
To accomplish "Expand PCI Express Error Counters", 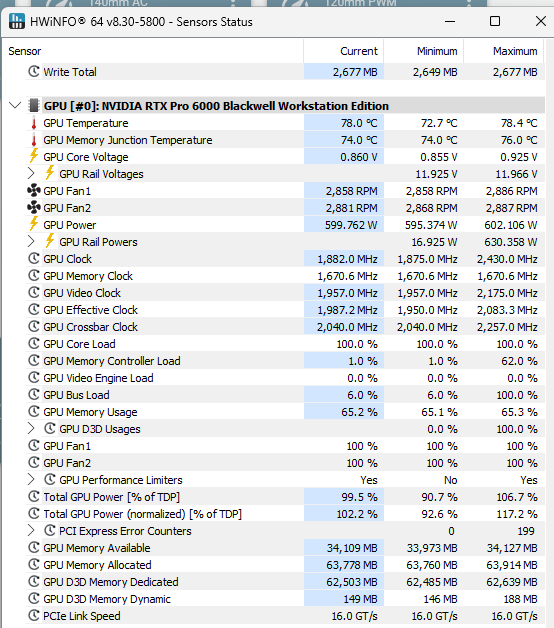I will (x=31, y=531).
